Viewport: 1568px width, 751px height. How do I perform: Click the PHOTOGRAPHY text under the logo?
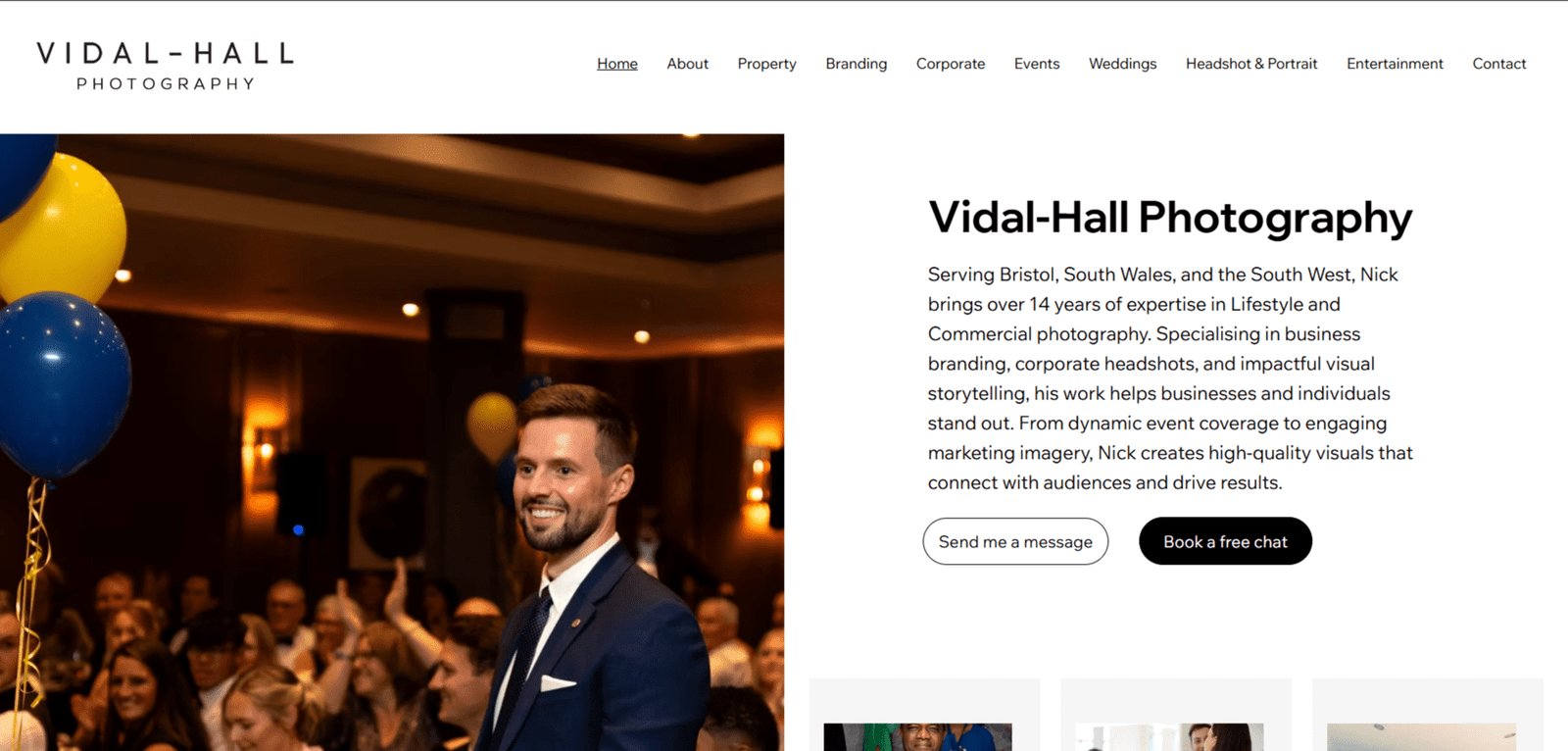[x=166, y=84]
